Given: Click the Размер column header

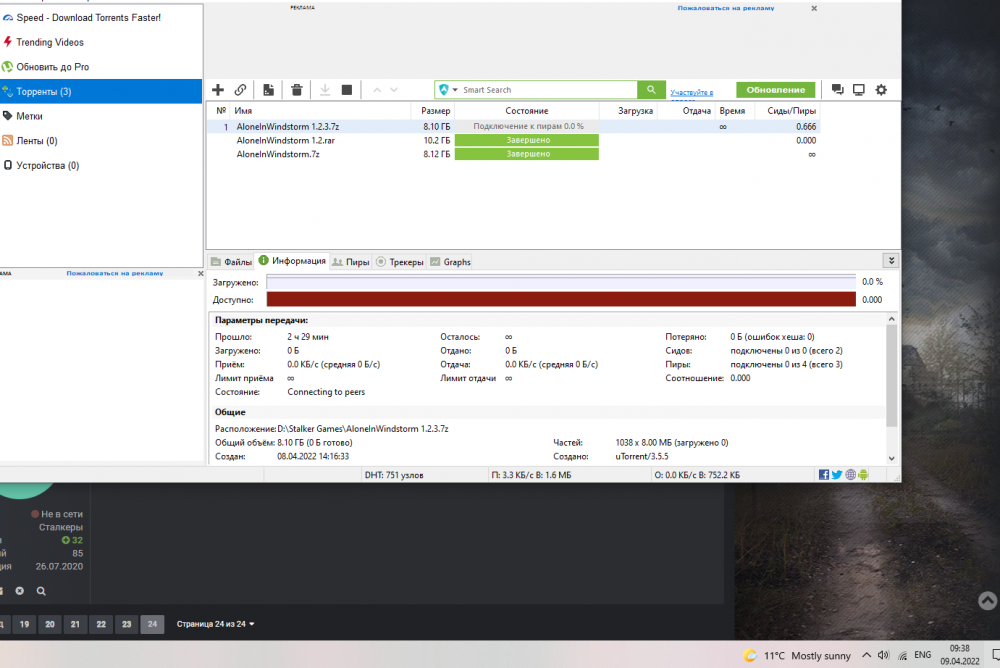Looking at the screenshot, I should point(435,111).
